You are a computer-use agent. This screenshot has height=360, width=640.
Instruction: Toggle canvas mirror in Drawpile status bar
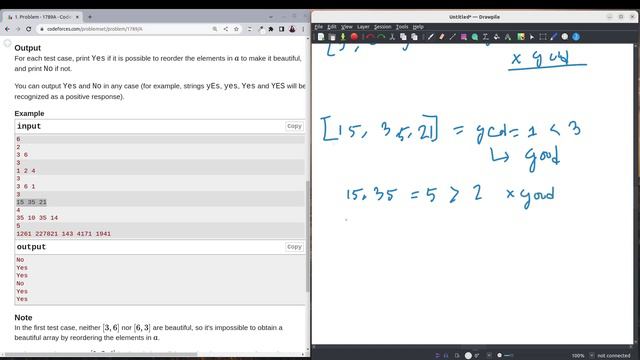coord(446,356)
